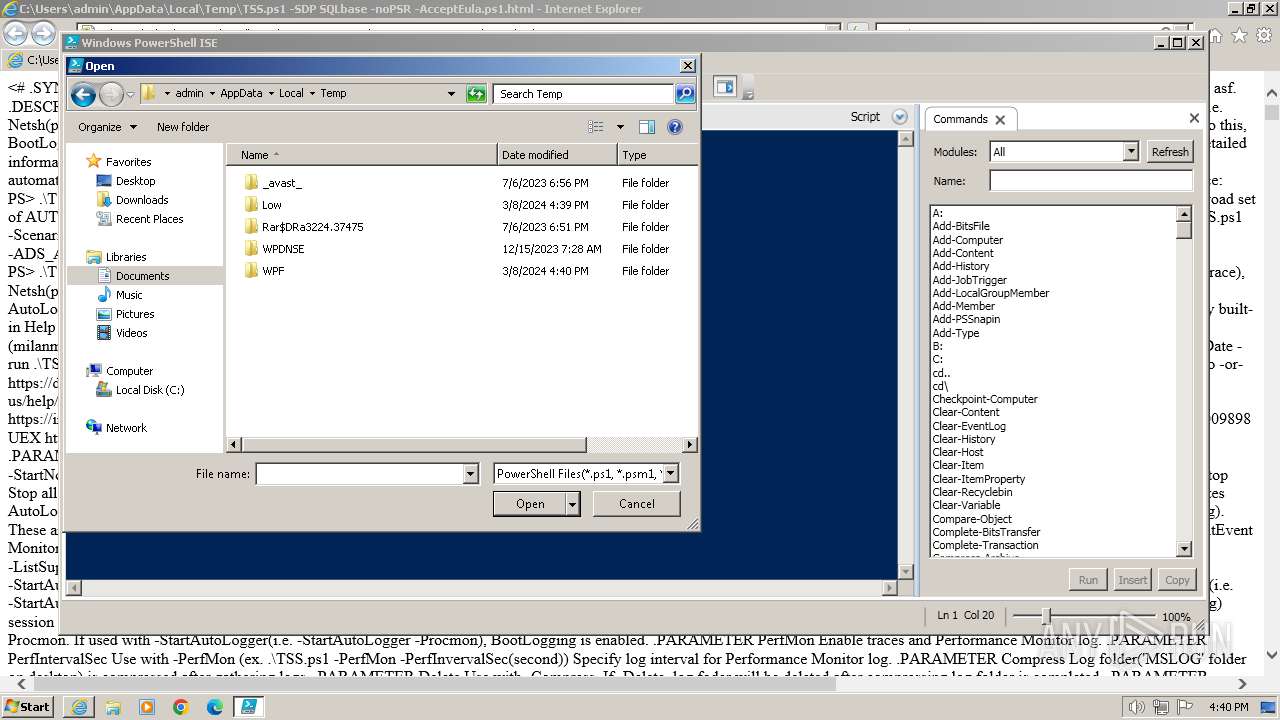Select the _avast_ folder
This screenshot has width=1280, height=720.
pyautogui.click(x=281, y=183)
